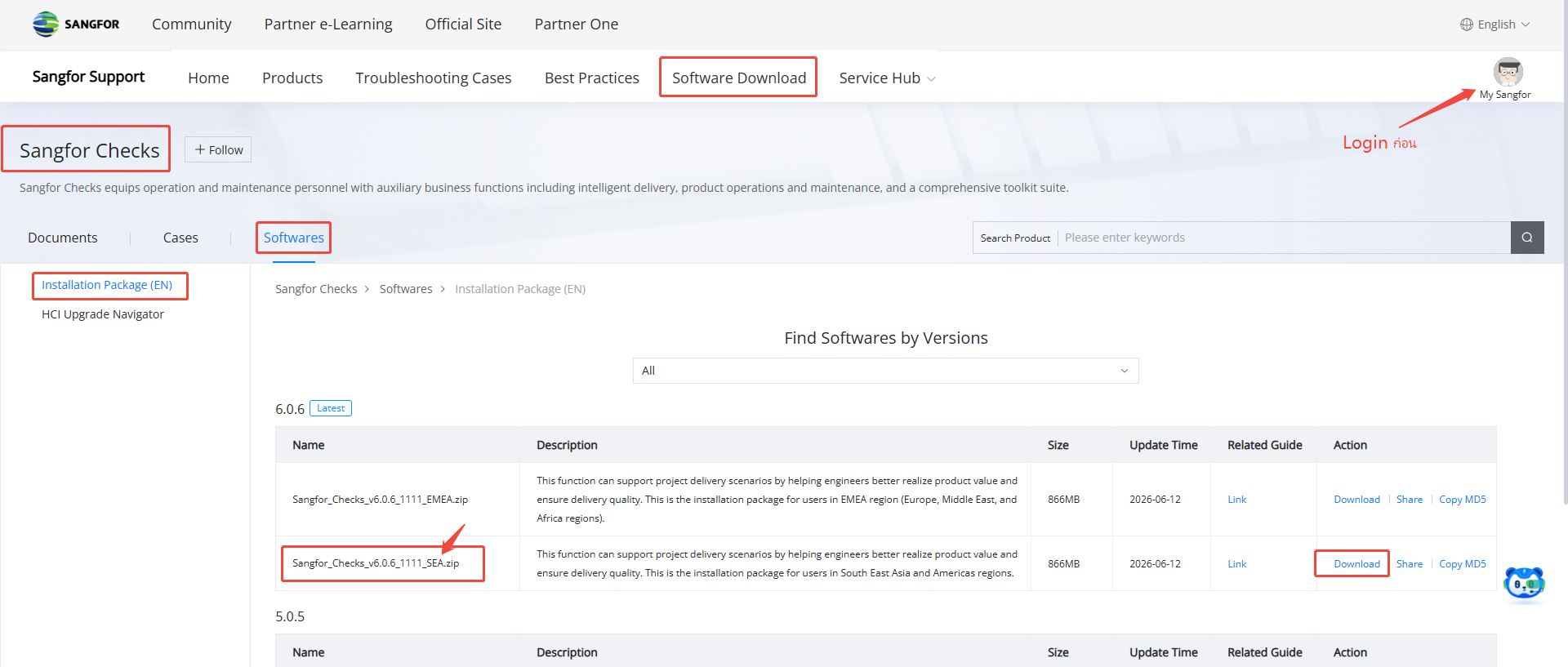Switch to the Documents tab

tap(63, 238)
